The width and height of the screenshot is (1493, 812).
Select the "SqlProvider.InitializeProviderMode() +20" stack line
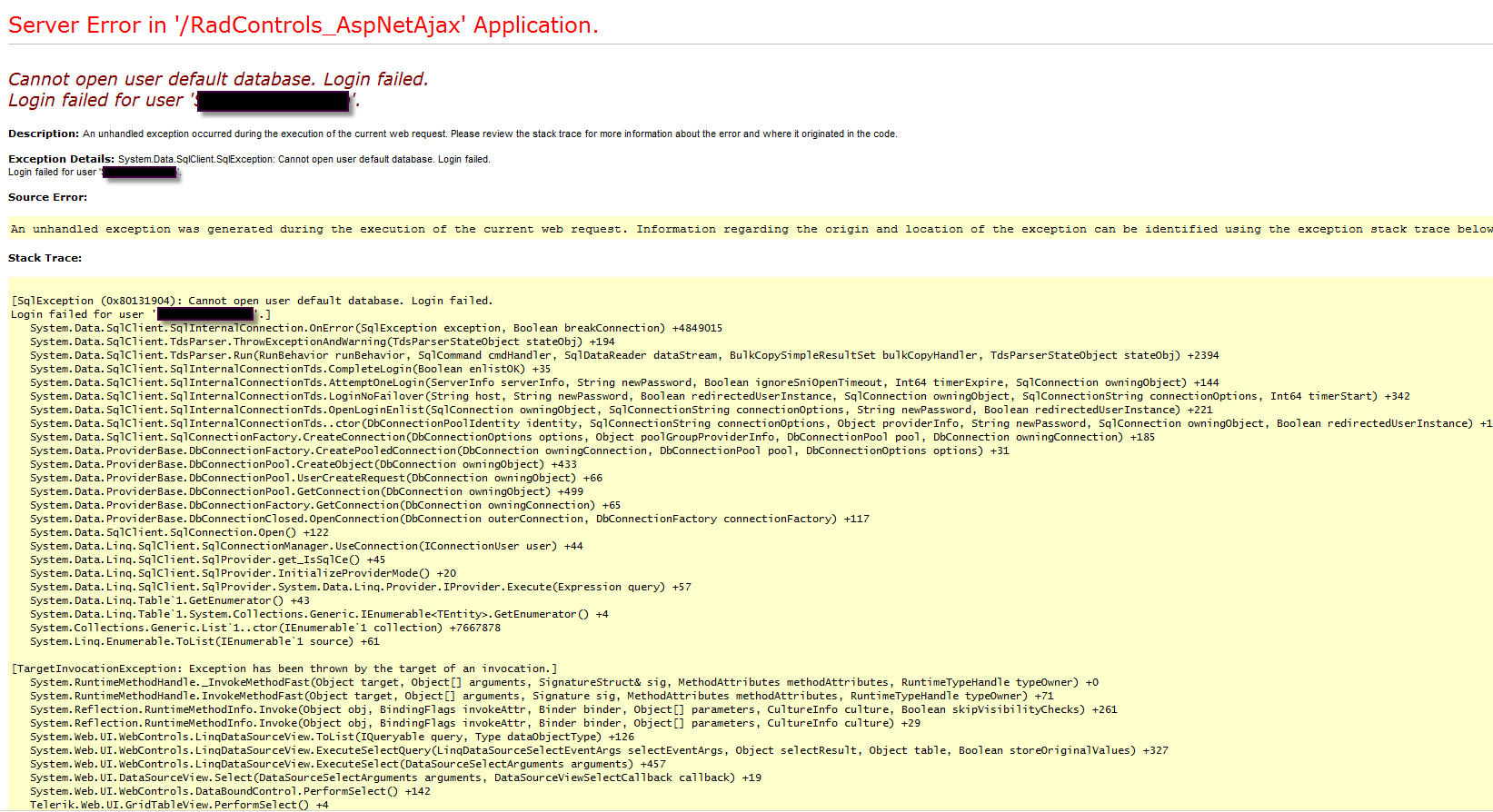(x=244, y=573)
